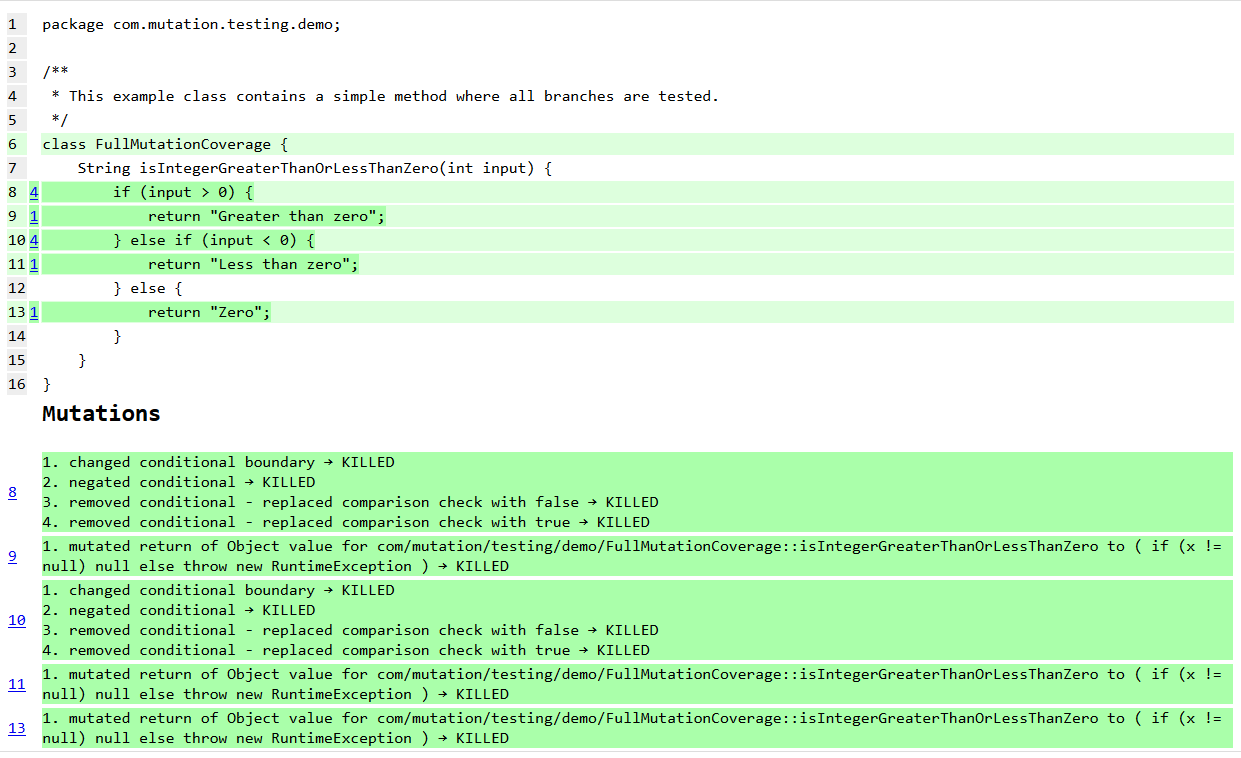This screenshot has width=1241, height=758.
Task: Follow the line 9 link in the Mutations list
Action: 13,556
